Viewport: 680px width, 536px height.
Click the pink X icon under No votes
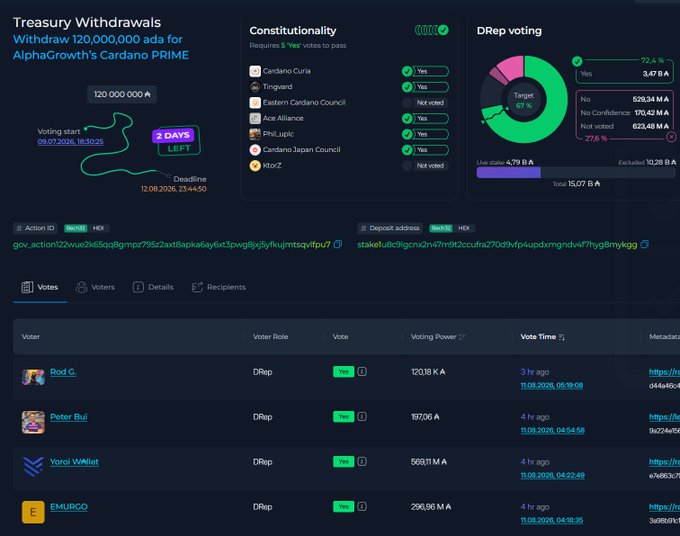tap(671, 137)
